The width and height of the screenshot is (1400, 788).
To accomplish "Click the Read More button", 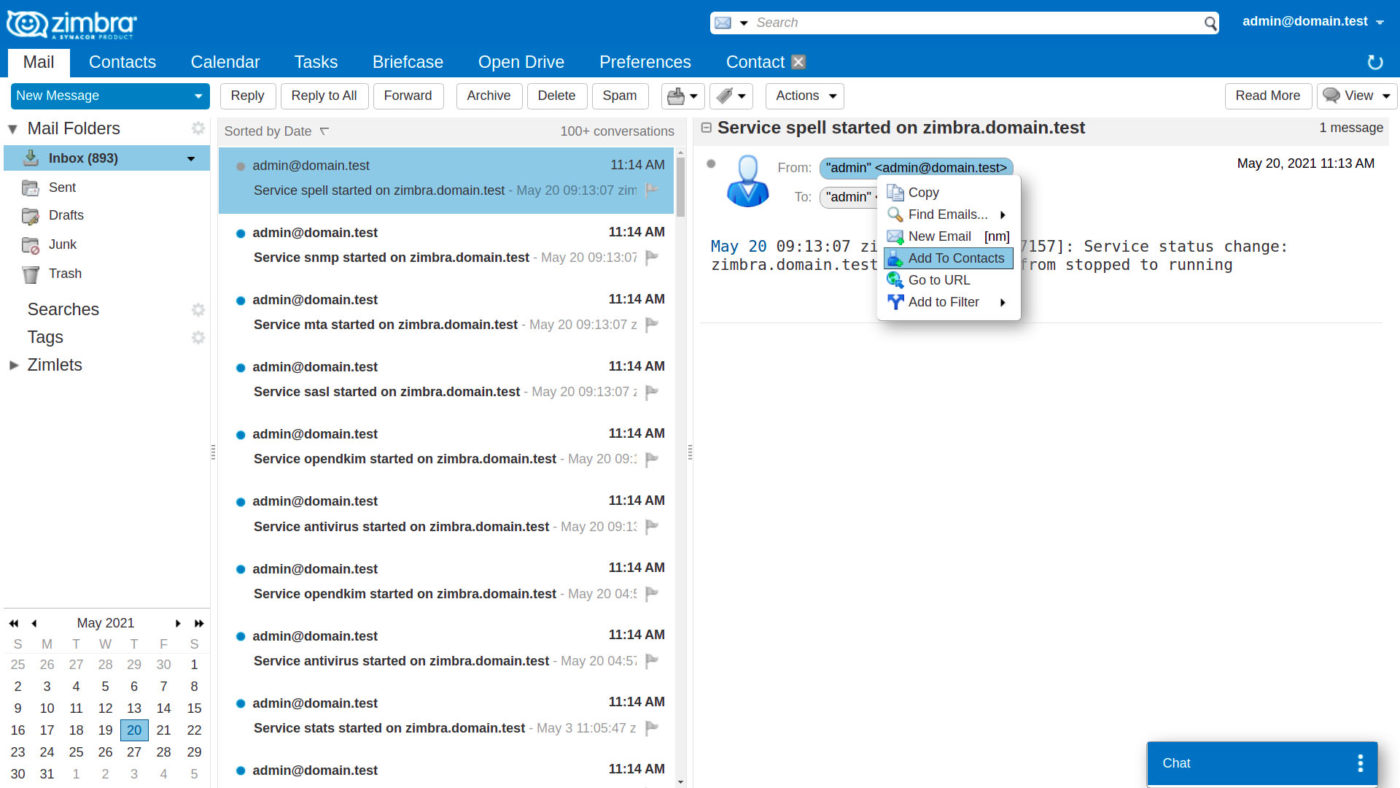I will 1267,96.
